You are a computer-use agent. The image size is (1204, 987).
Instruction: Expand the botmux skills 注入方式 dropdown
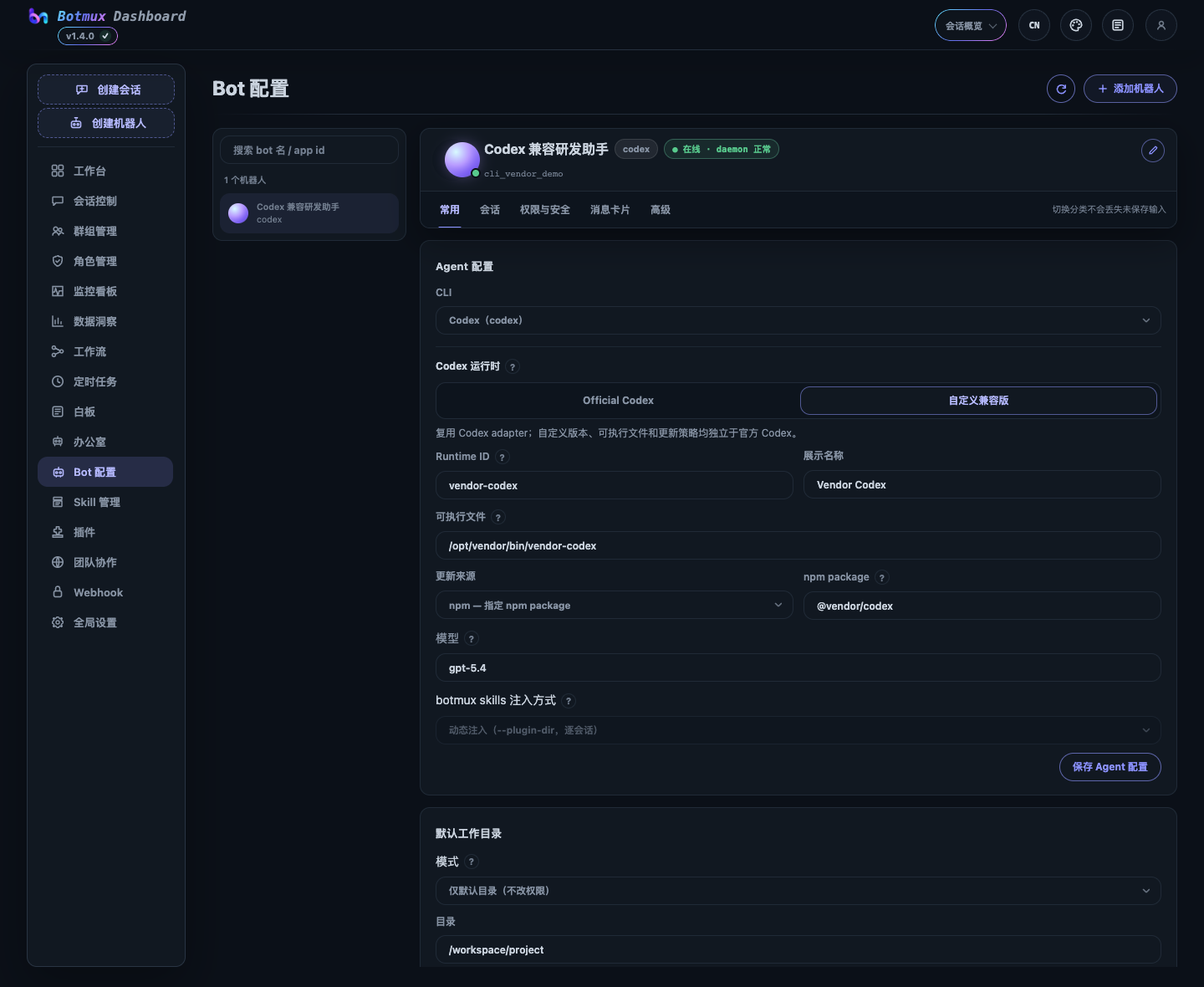(798, 730)
